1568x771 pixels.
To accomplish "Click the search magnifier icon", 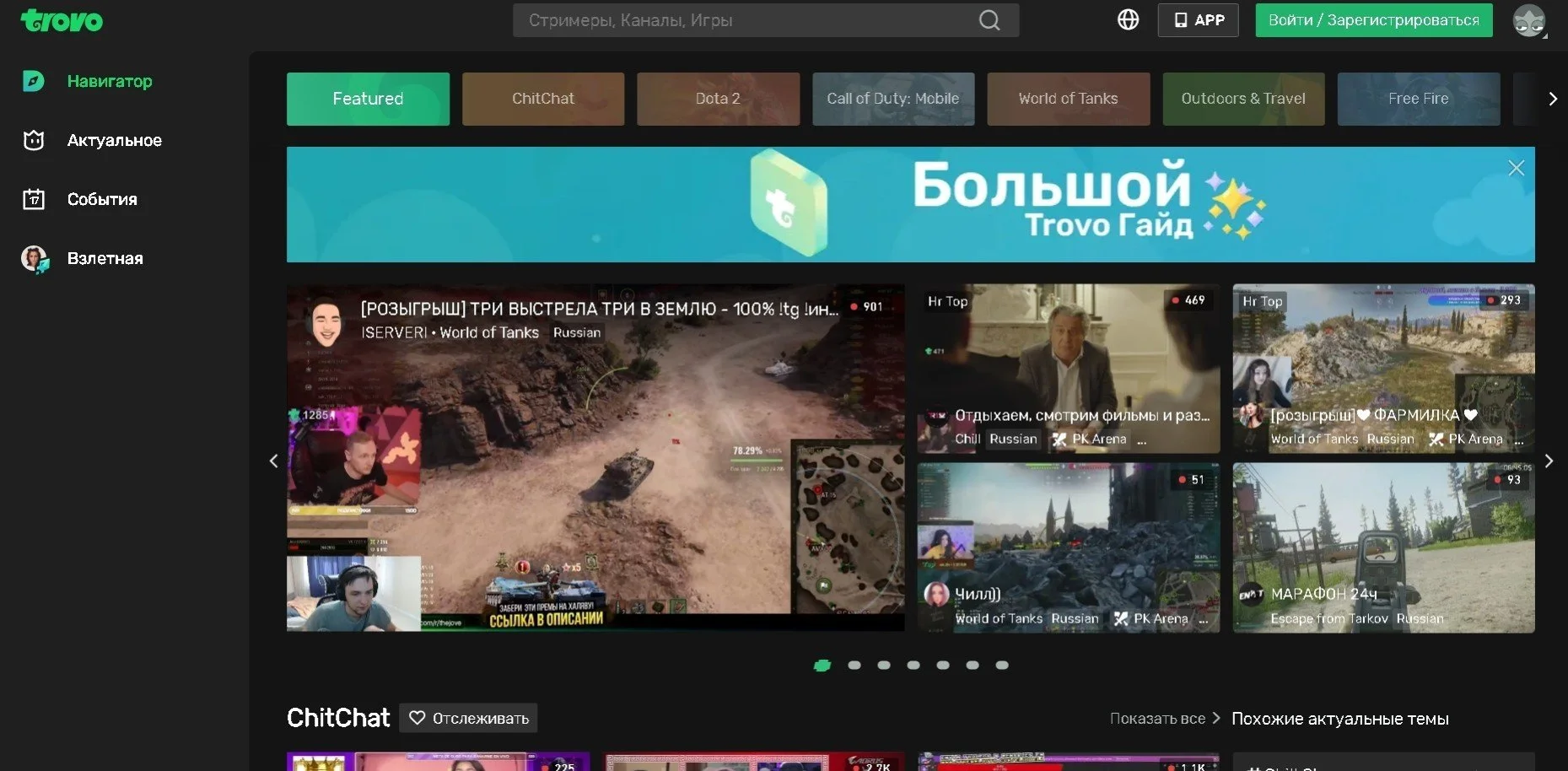I will coord(989,20).
